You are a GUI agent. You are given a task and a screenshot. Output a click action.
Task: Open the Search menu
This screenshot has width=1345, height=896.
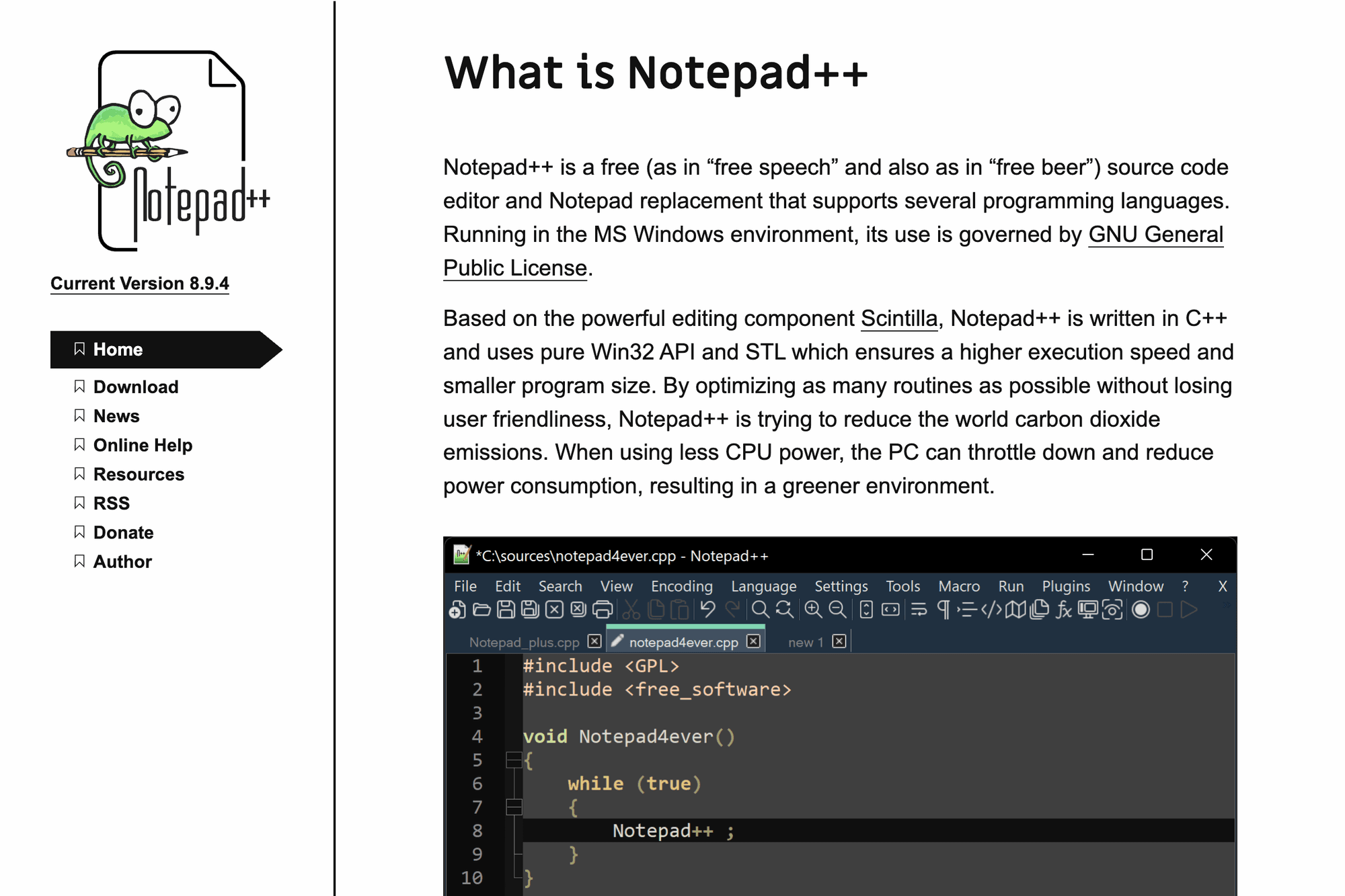(x=560, y=586)
